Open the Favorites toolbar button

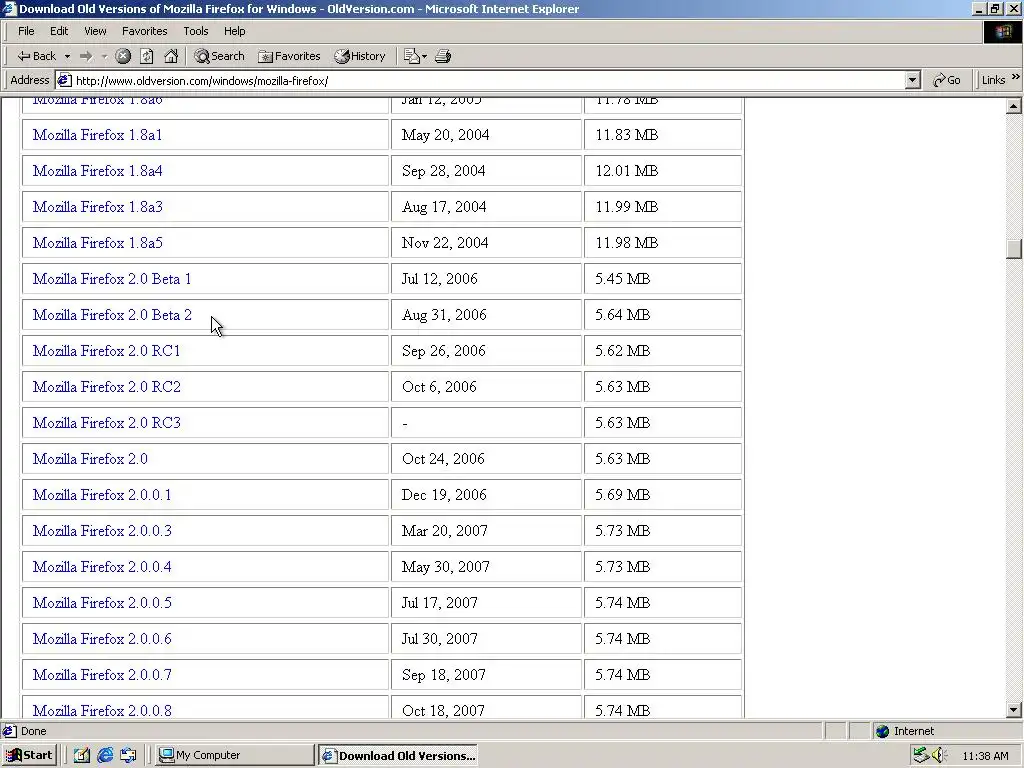[x=289, y=56]
